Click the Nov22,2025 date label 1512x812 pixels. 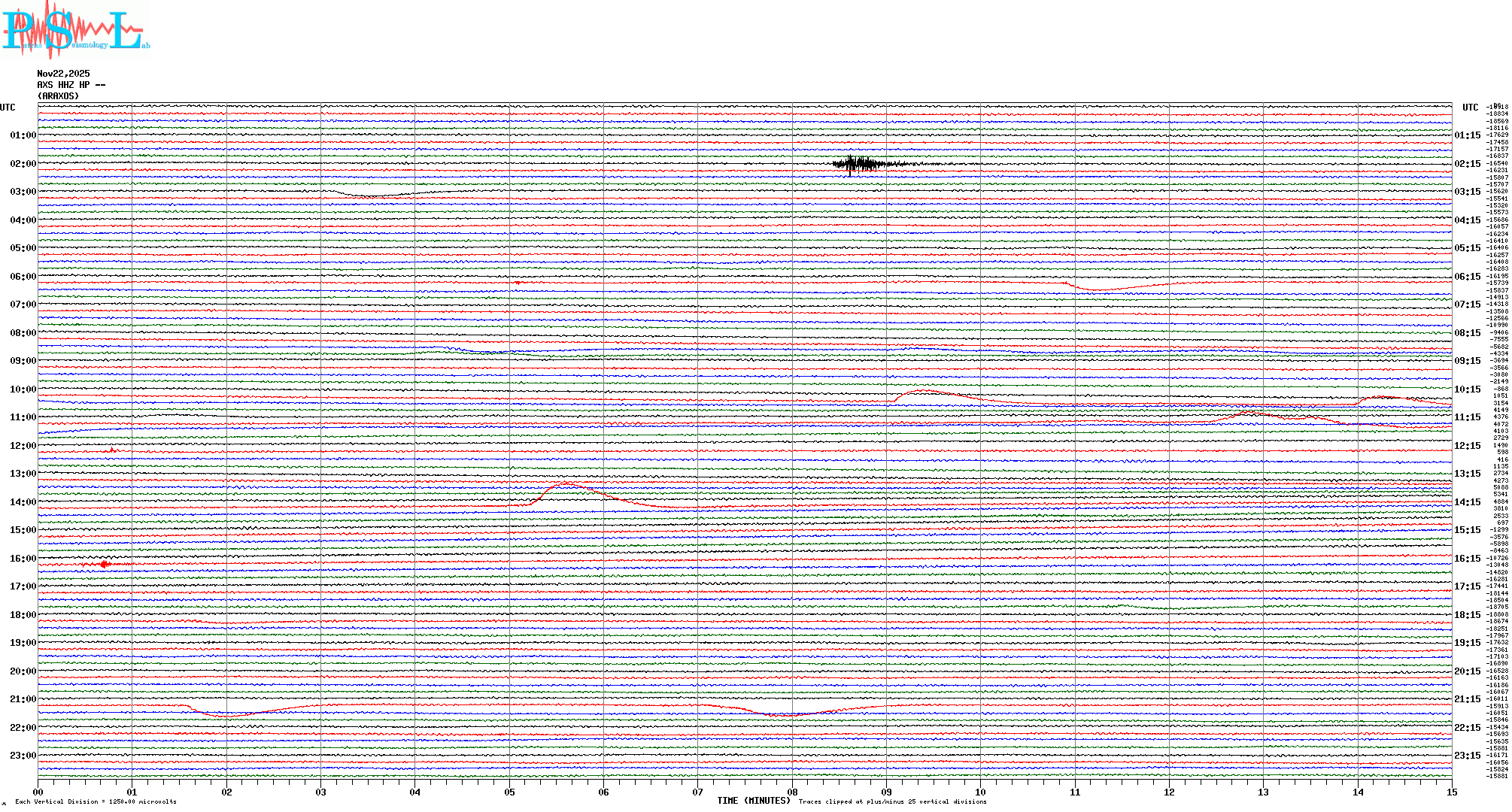point(63,74)
